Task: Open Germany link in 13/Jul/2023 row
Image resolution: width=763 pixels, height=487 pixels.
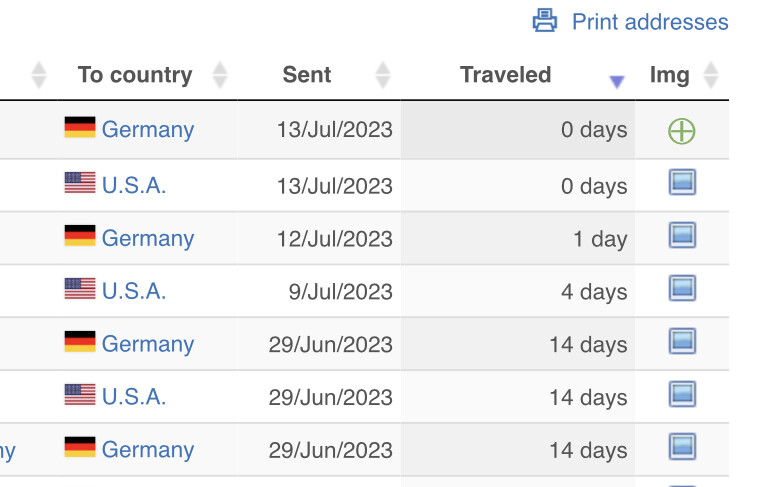Action: [148, 130]
